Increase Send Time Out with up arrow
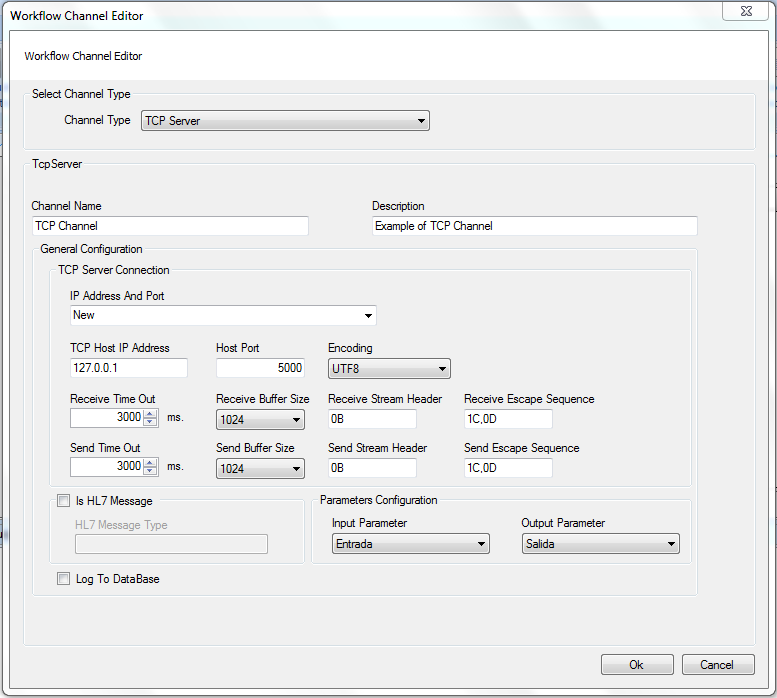This screenshot has height=698, width=777. 150,463
